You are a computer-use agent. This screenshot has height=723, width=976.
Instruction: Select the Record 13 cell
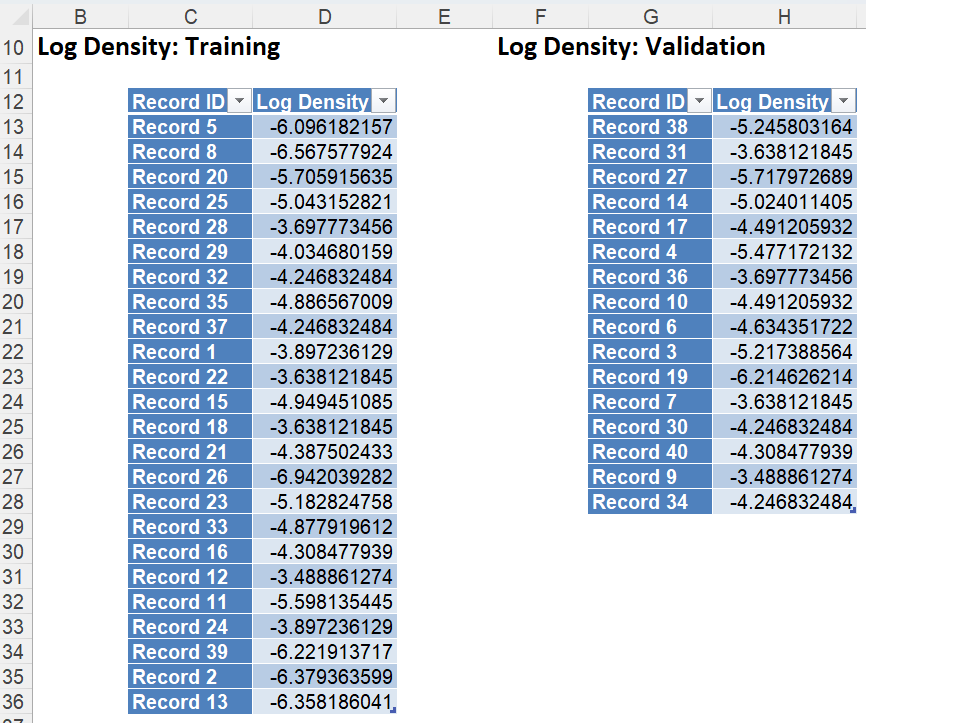pyautogui.click(x=190, y=702)
